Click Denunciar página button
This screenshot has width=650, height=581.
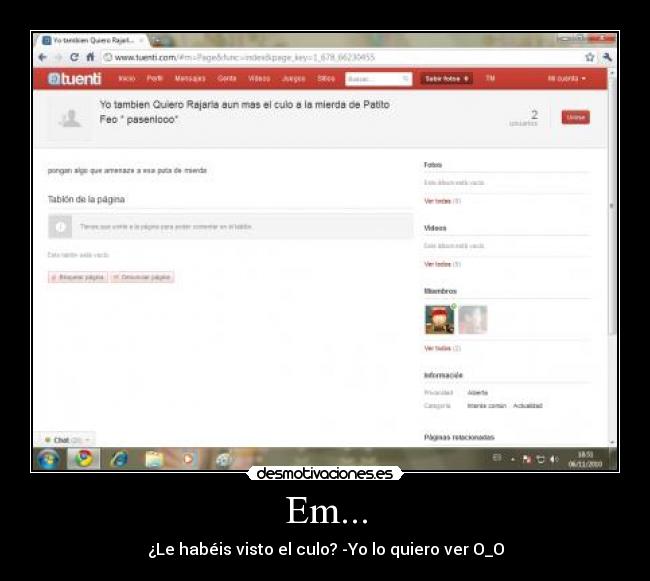click(142, 277)
